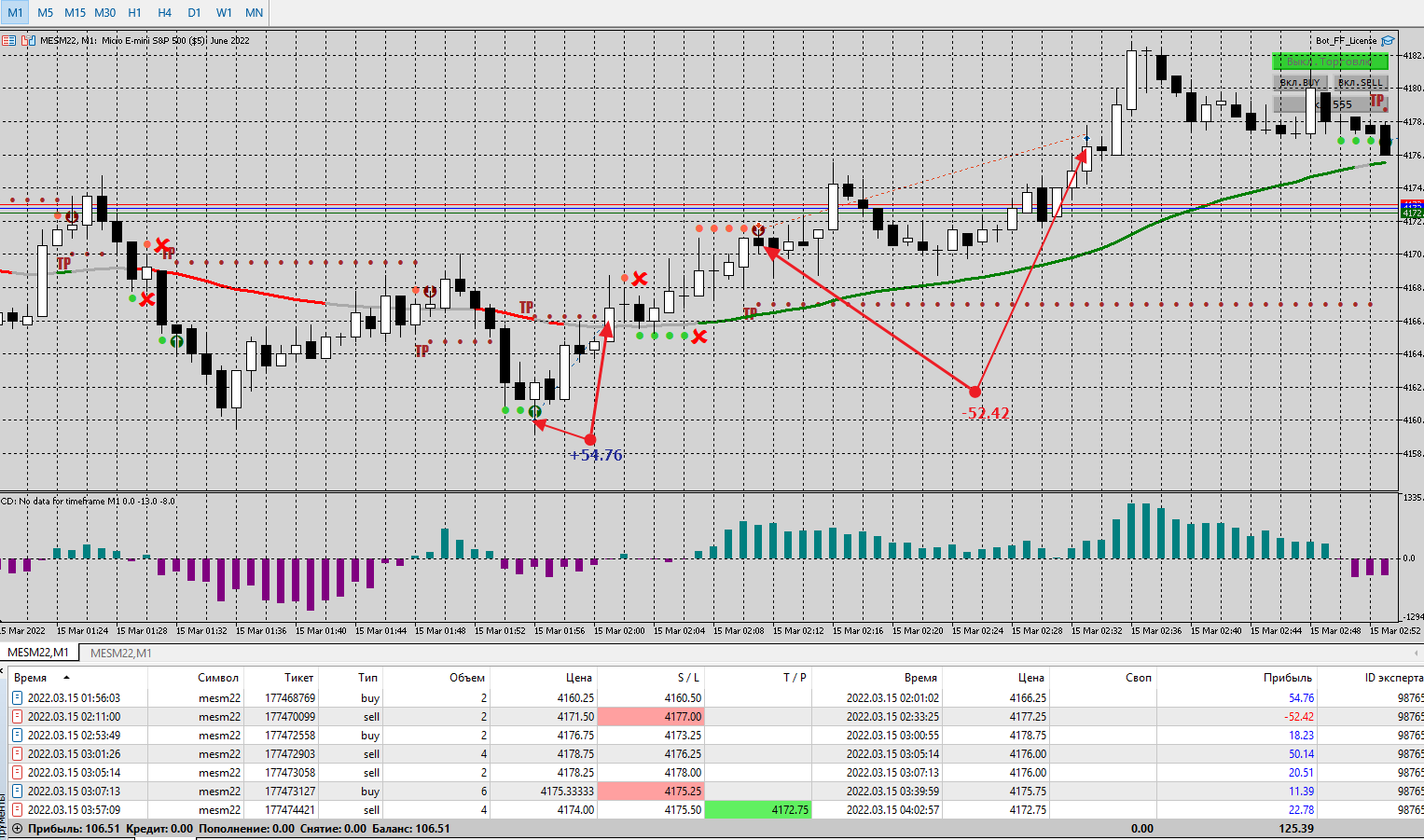Click the вкл.SELL button on chart panel

coord(1361,82)
